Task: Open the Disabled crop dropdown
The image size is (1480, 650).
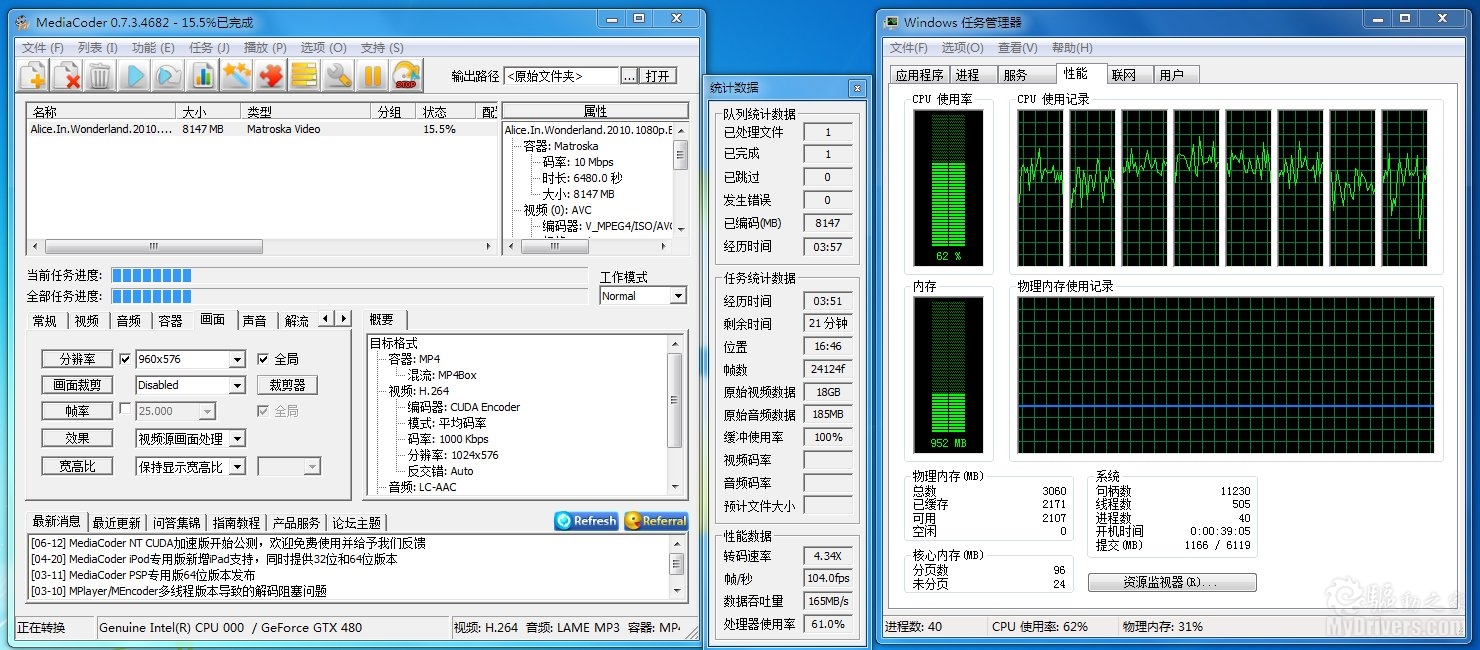Action: click(x=237, y=385)
